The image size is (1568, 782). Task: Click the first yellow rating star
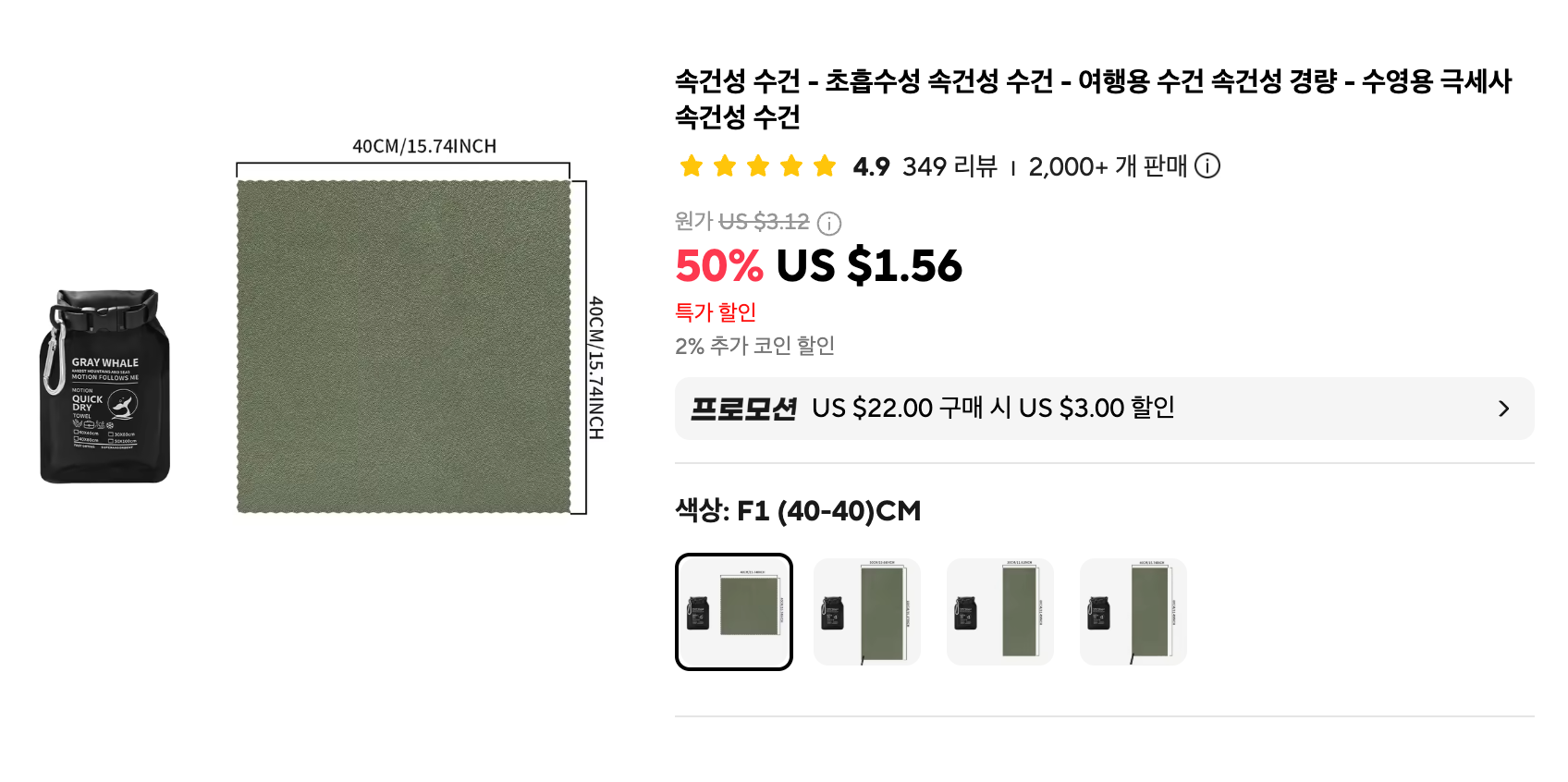pos(692,166)
